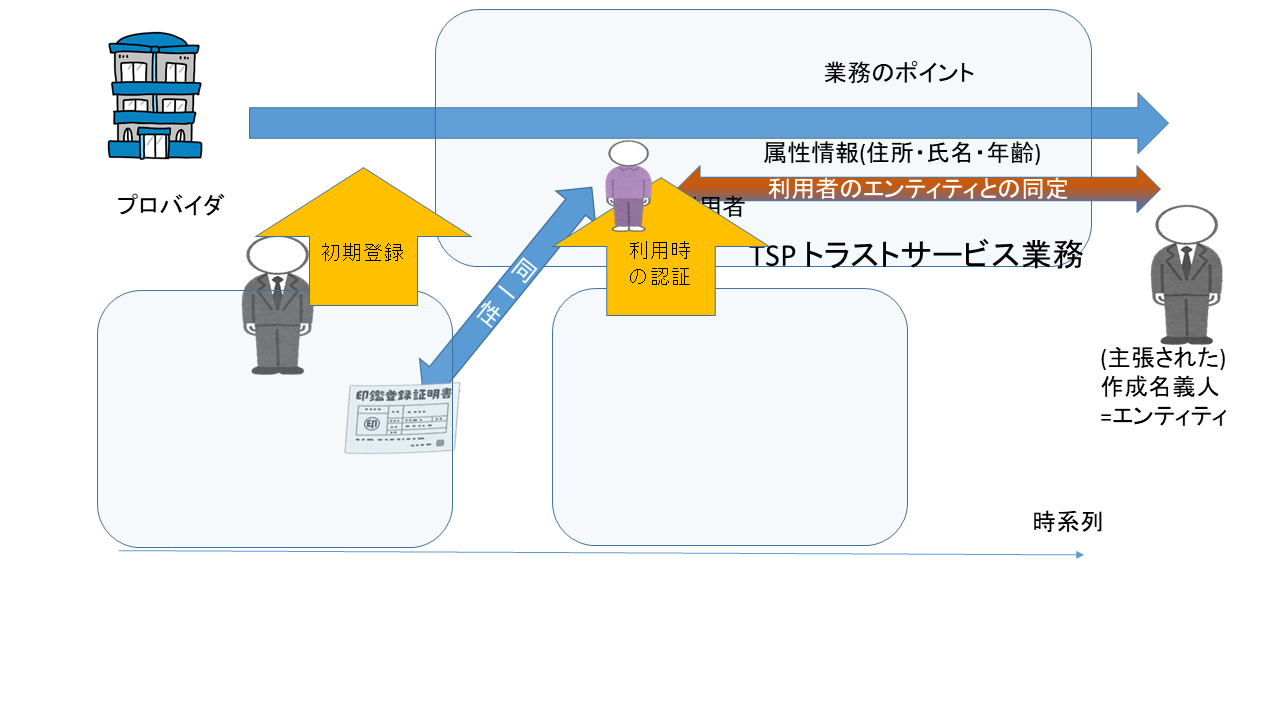Click the thin timeline arrow at bottom
The width and height of the screenshot is (1280, 720).
pyautogui.click(x=601, y=552)
